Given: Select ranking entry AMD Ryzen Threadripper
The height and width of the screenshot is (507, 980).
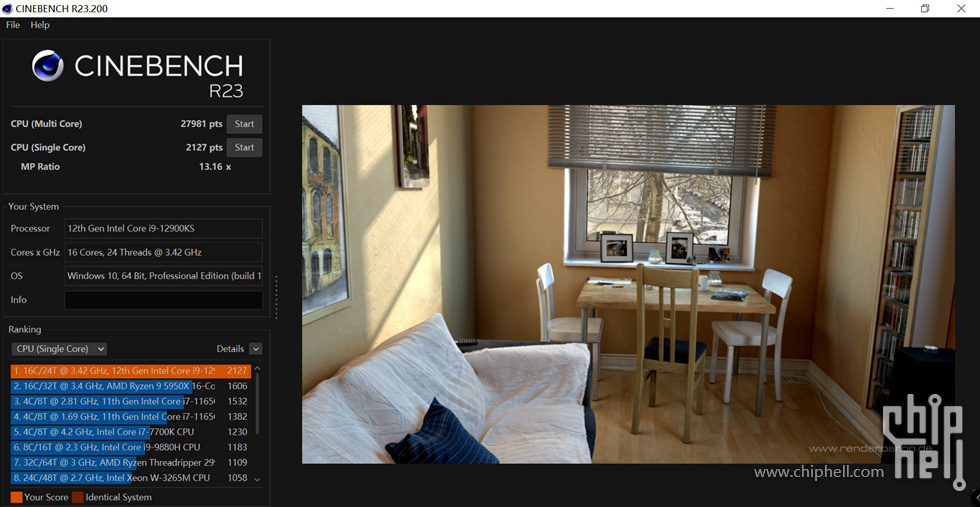Looking at the screenshot, I should pos(131,463).
